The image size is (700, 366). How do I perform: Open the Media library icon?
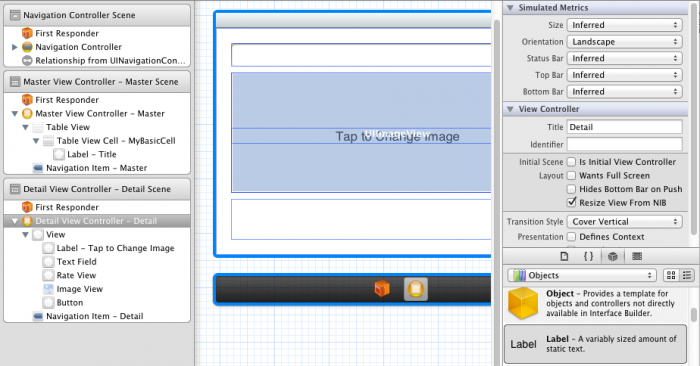point(637,256)
